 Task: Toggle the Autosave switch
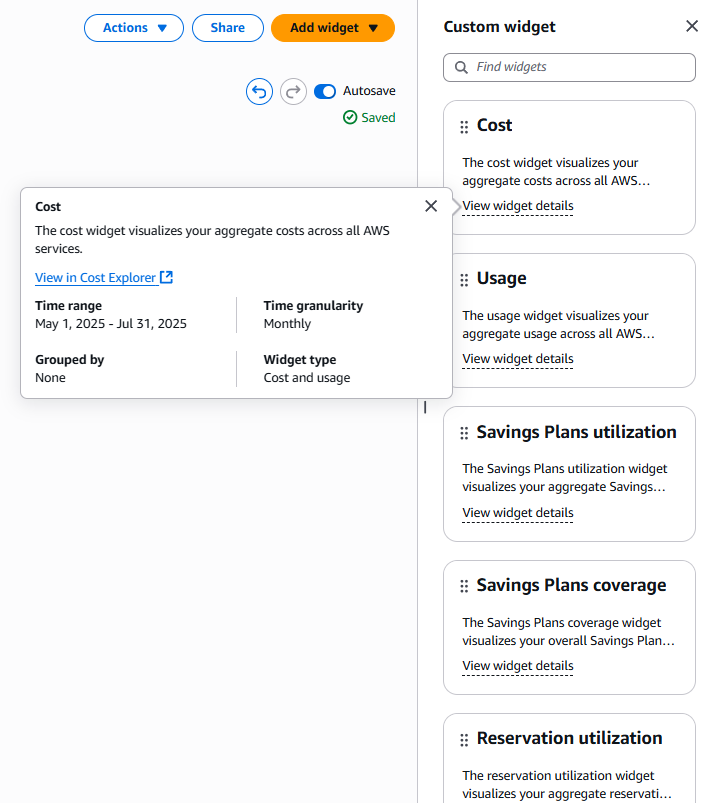(x=325, y=91)
